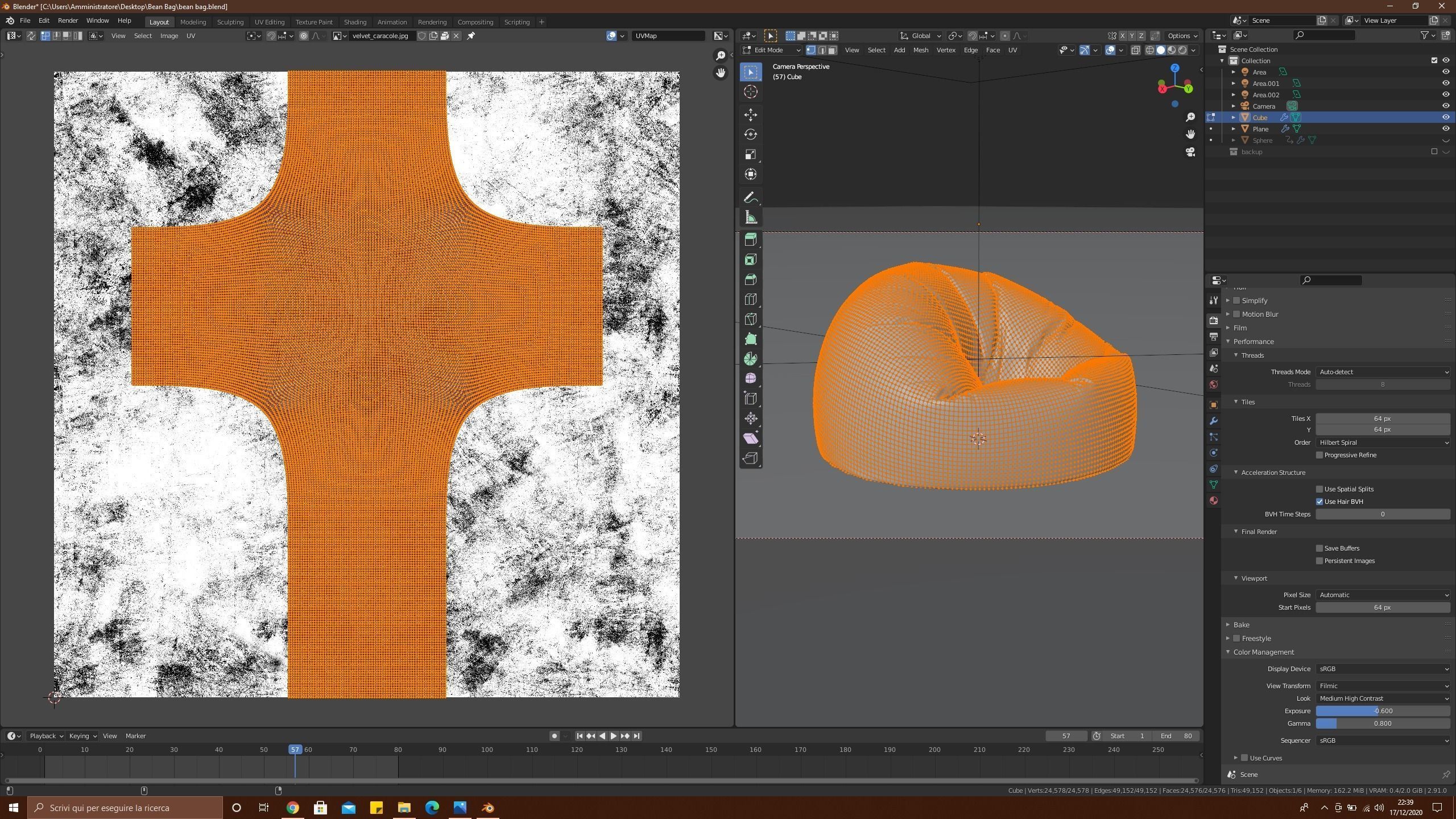Image resolution: width=1456 pixels, height=819 pixels.
Task: Select the Knife tool
Action: [x=750, y=319]
